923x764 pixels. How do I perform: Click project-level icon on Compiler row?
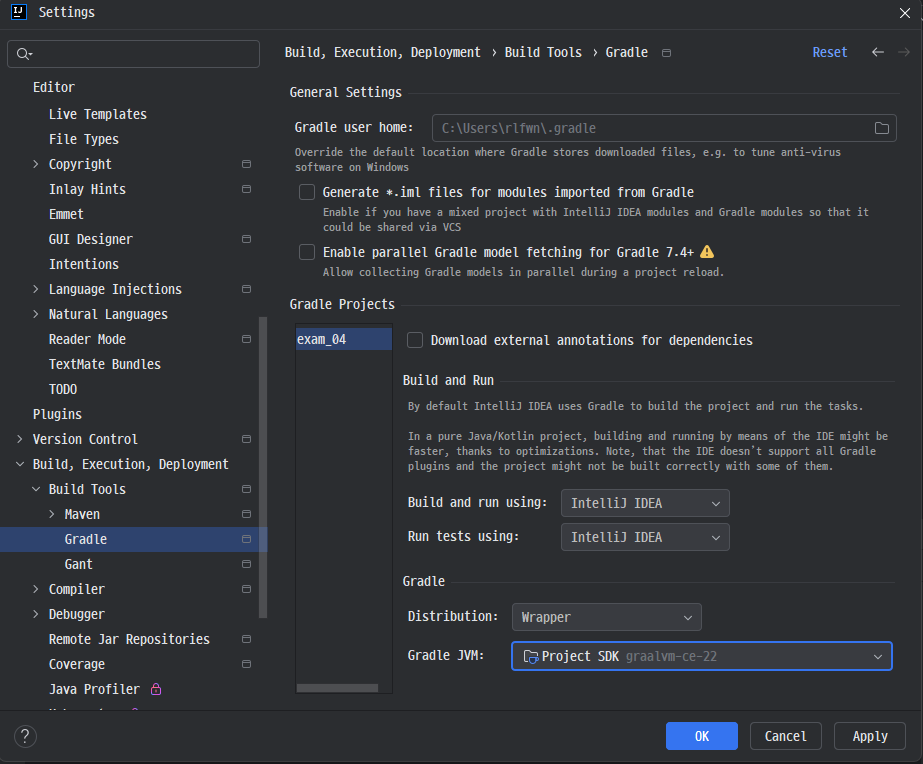click(247, 589)
